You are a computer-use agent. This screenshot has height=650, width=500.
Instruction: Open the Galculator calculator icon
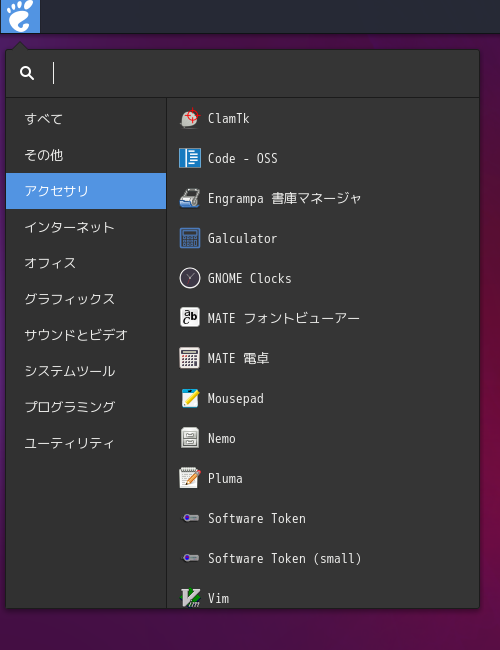coord(190,238)
